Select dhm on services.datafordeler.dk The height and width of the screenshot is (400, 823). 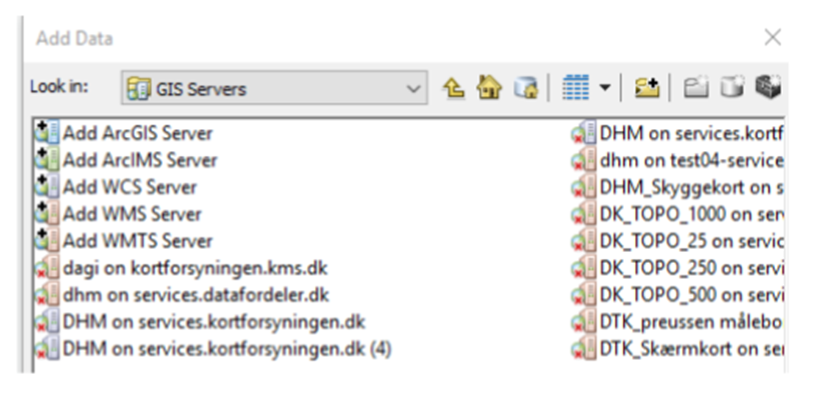(x=182, y=294)
